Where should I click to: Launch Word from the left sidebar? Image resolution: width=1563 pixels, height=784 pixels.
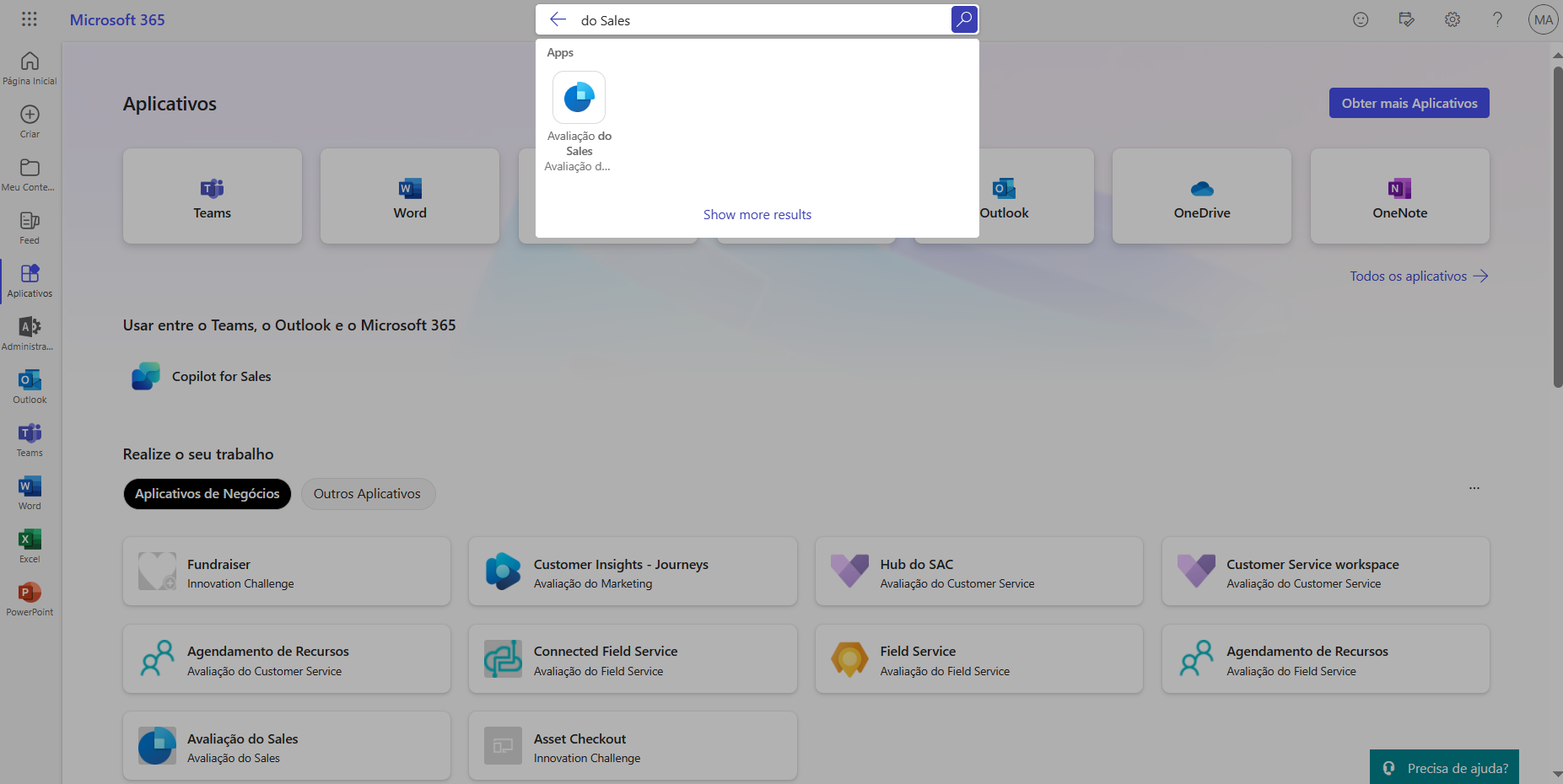(30, 493)
